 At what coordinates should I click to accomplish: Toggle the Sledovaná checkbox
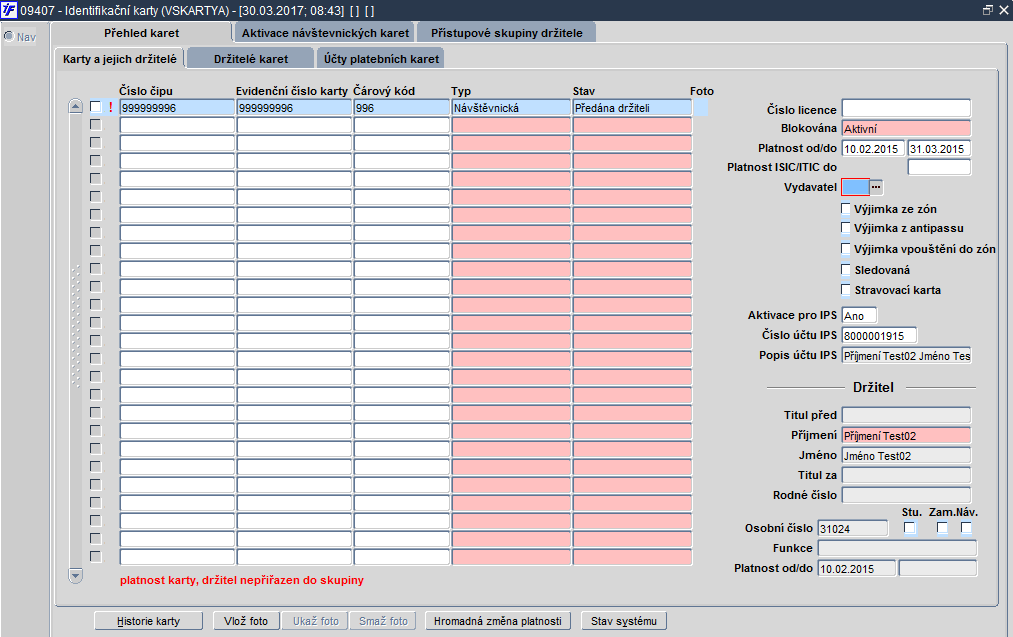pyautogui.click(x=846, y=269)
